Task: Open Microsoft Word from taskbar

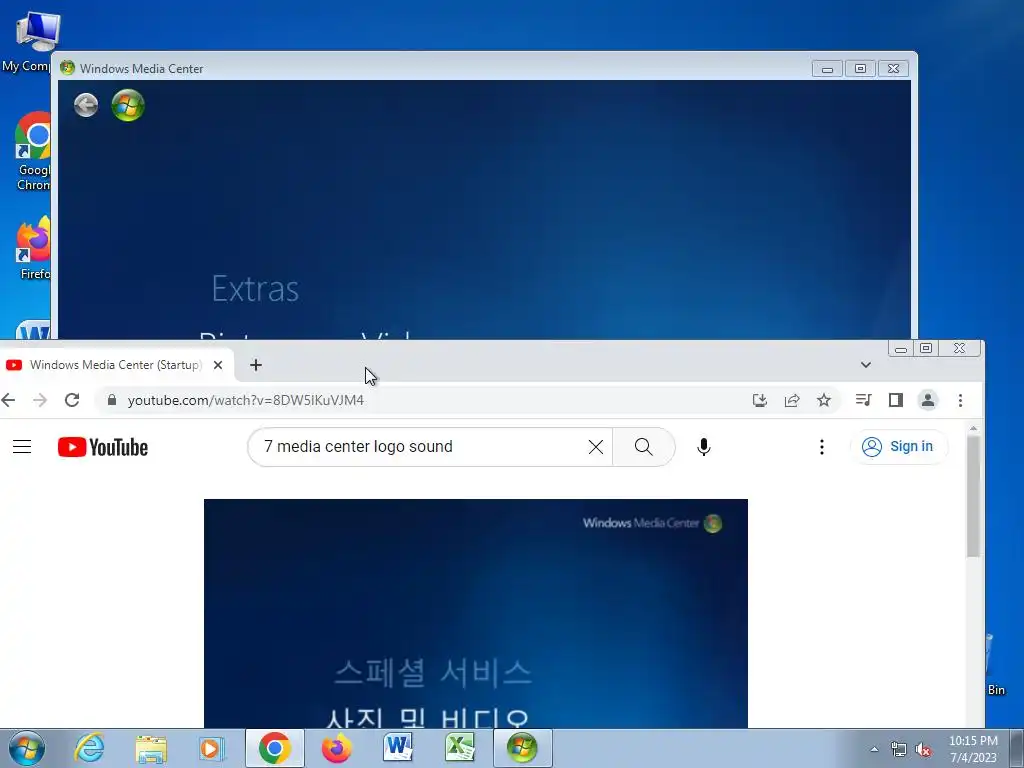Action: (x=398, y=748)
